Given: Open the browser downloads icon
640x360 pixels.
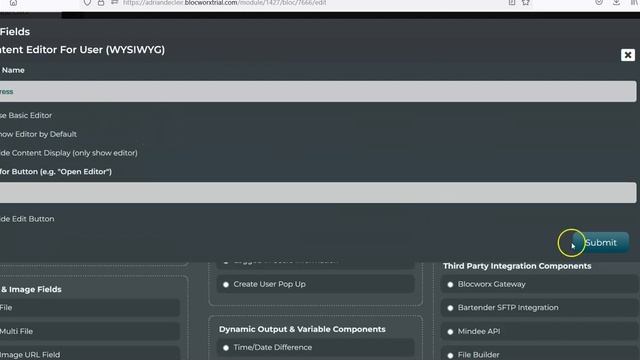Looking at the screenshot, I should coord(616,2).
